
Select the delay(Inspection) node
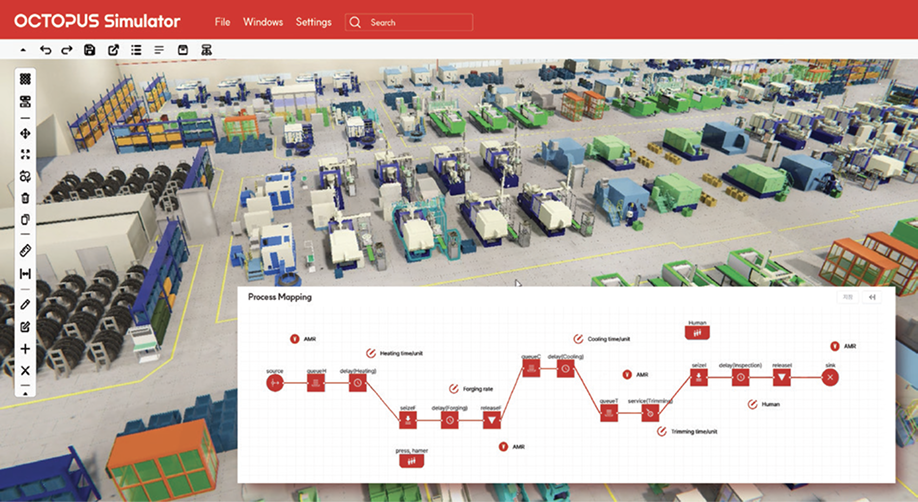click(x=741, y=377)
